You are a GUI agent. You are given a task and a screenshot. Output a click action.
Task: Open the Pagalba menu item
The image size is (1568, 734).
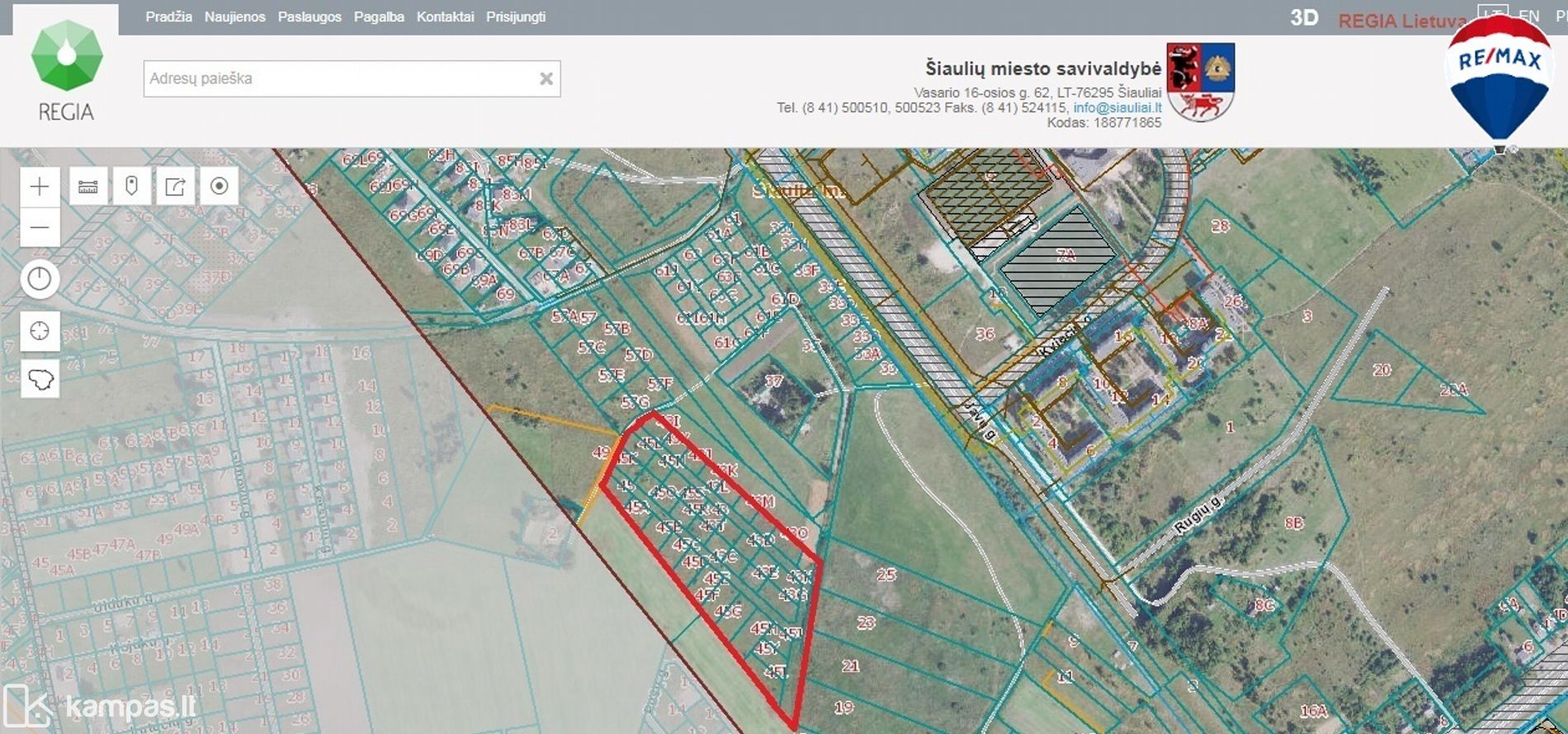(379, 17)
